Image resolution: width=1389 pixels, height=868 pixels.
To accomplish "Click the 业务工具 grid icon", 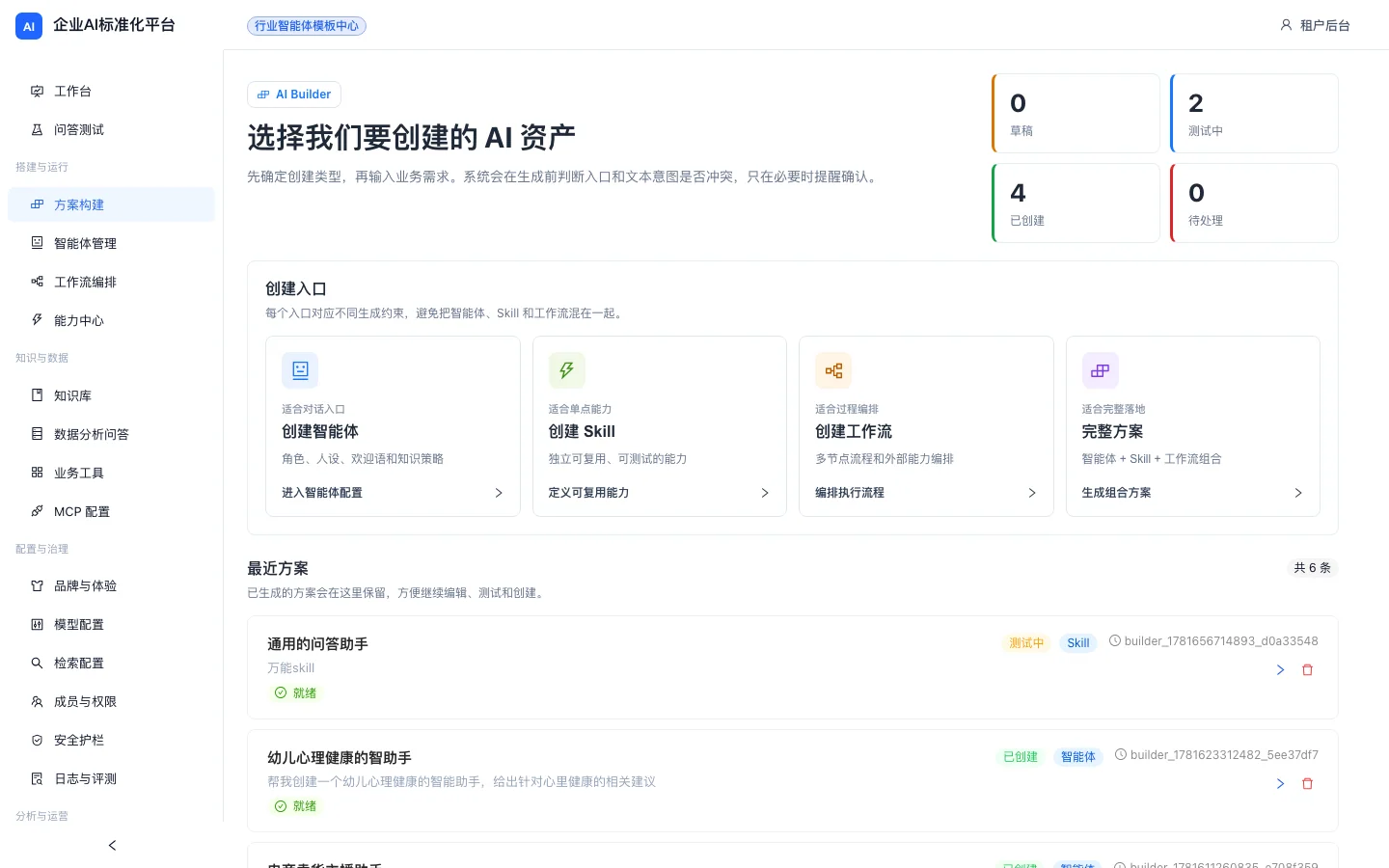I will coord(37,473).
